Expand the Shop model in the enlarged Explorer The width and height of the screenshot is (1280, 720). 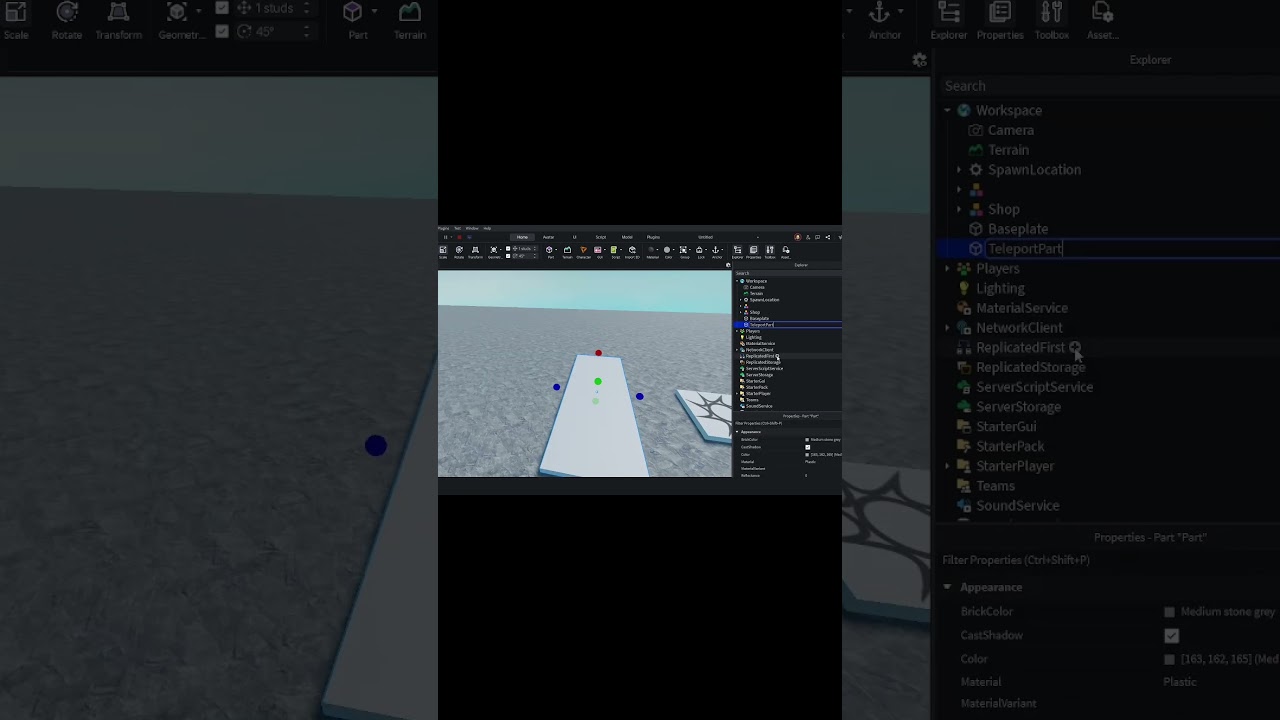[959, 209]
